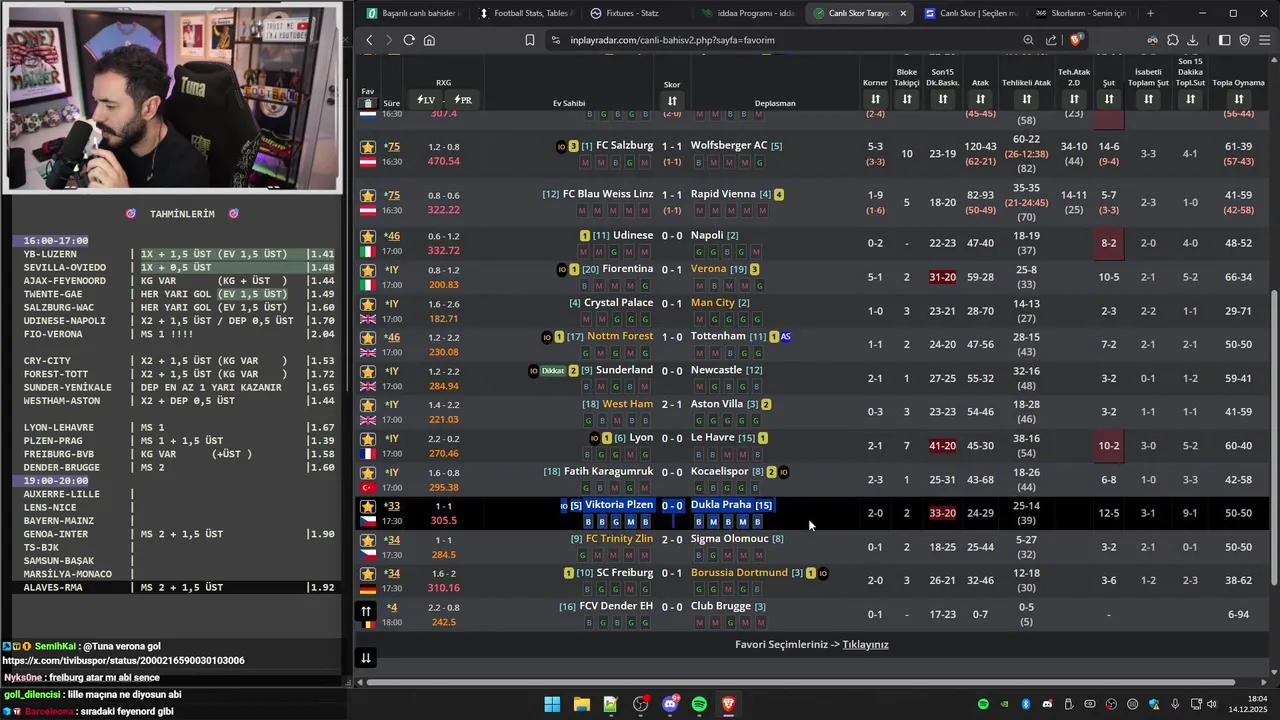
Task: Toggle favorite star for SC Freiburg row
Action: click(x=368, y=574)
